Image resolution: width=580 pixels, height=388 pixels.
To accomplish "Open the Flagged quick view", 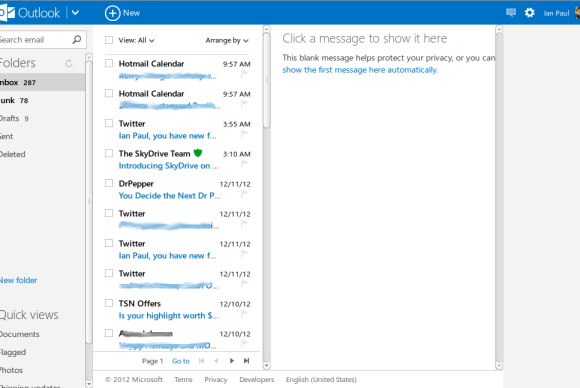I will [13, 352].
